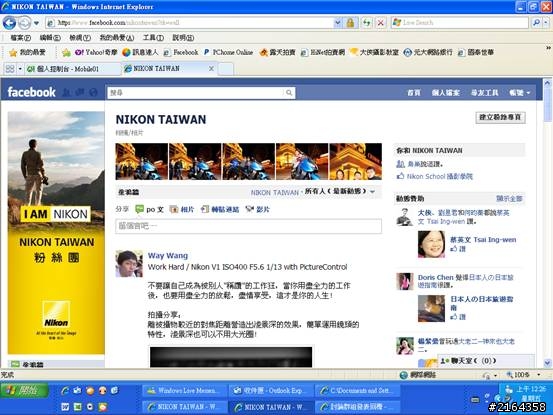Open the 檔案(F) menu
The image size is (553, 415).
pyautogui.click(x=20, y=38)
